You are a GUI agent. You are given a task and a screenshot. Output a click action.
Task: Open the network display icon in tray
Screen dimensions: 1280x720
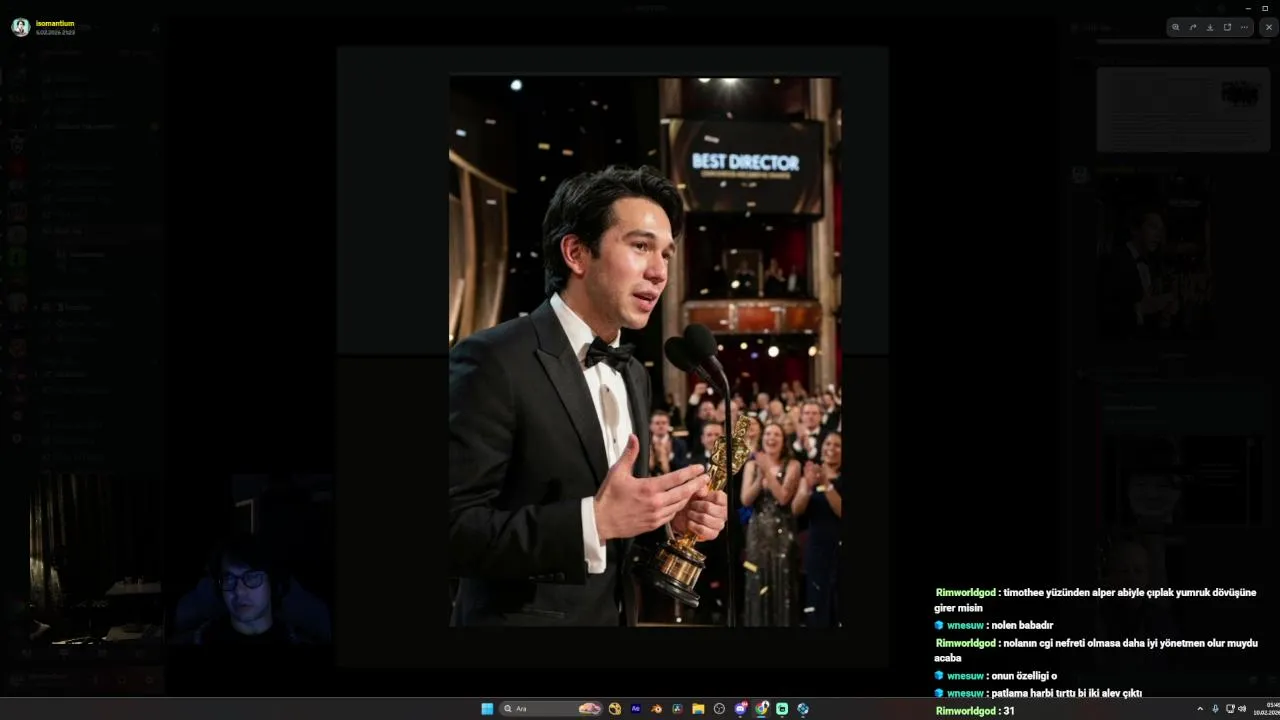(1230, 709)
